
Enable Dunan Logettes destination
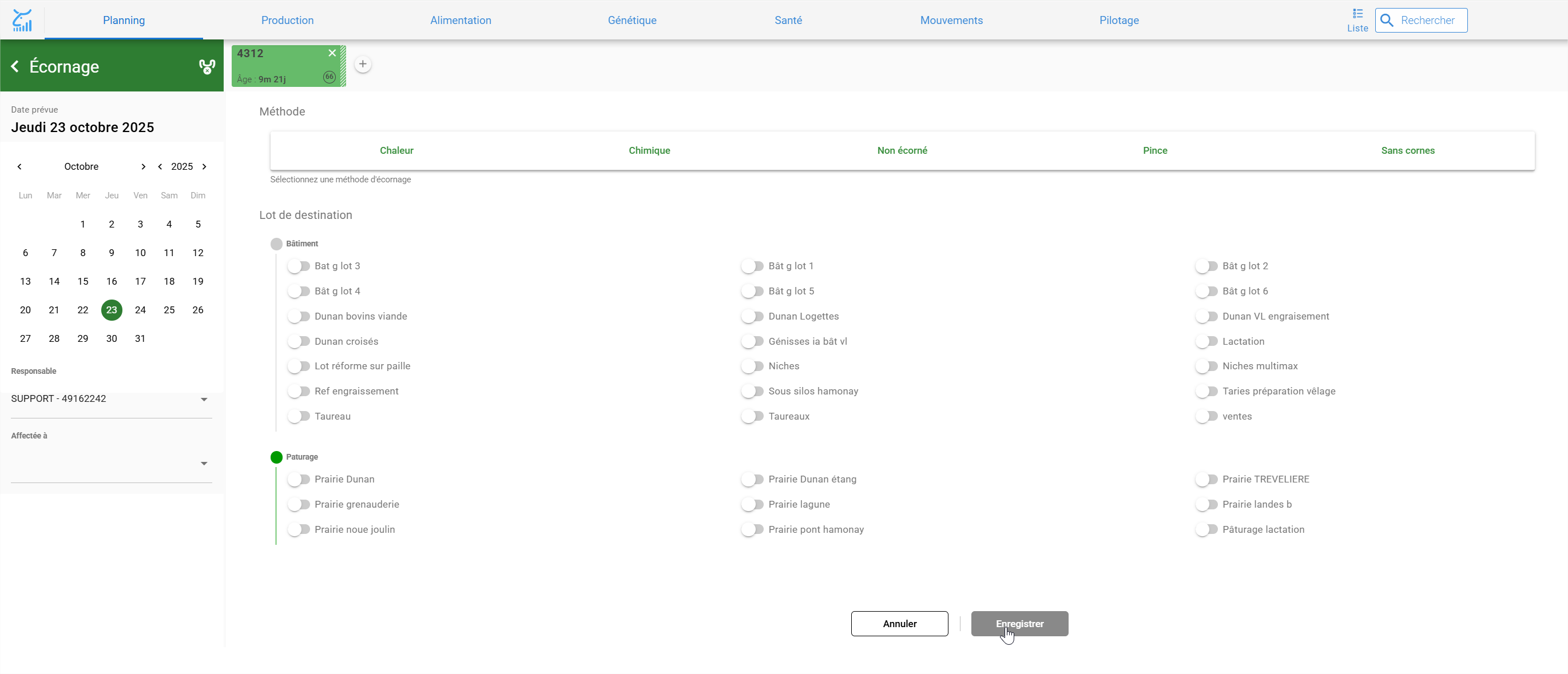(x=752, y=316)
